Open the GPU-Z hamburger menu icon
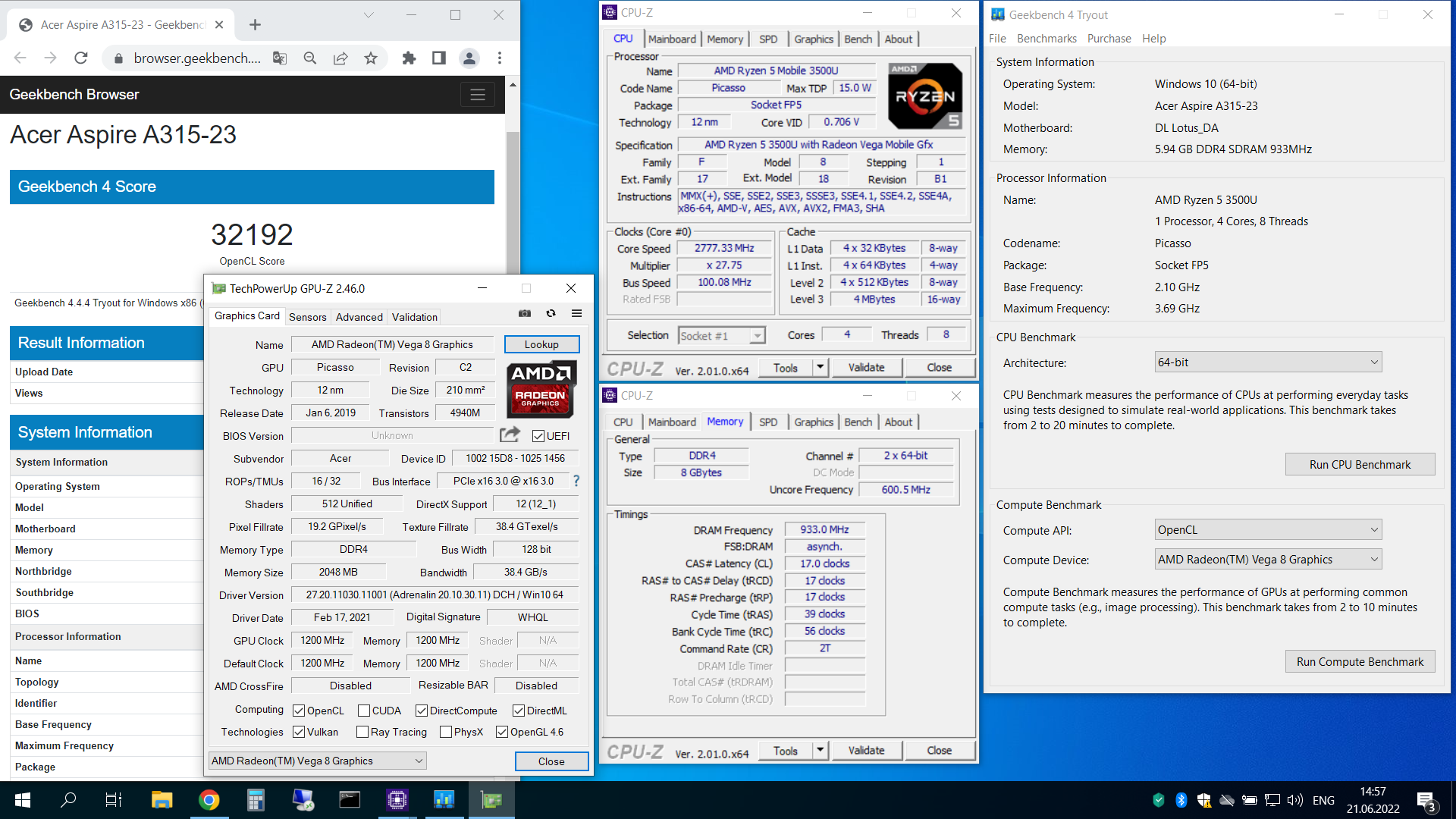Viewport: 1456px width, 819px height. pyautogui.click(x=577, y=313)
